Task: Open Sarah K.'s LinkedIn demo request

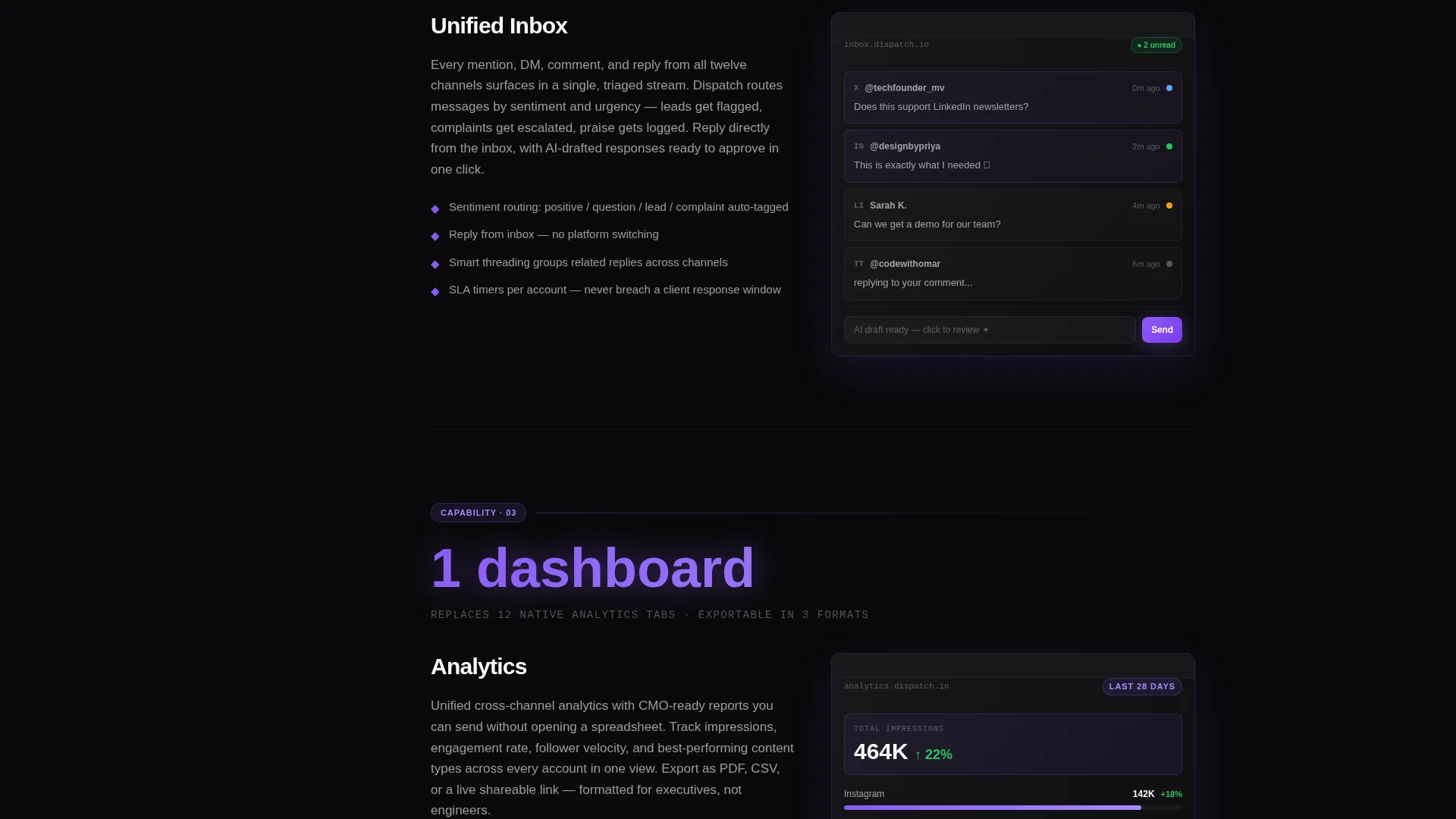Action: click(1012, 215)
